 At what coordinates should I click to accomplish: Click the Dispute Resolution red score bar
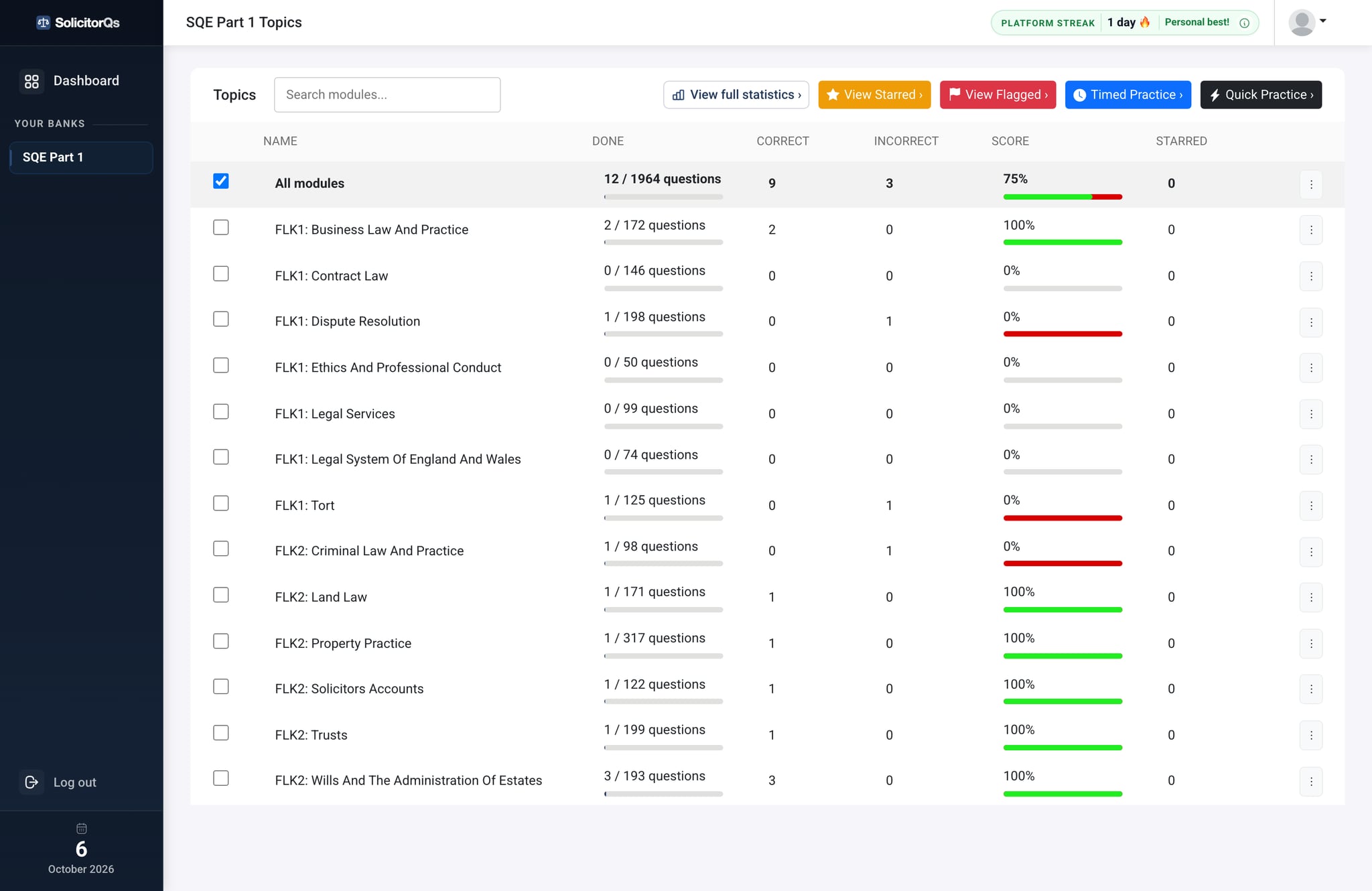[x=1062, y=334]
